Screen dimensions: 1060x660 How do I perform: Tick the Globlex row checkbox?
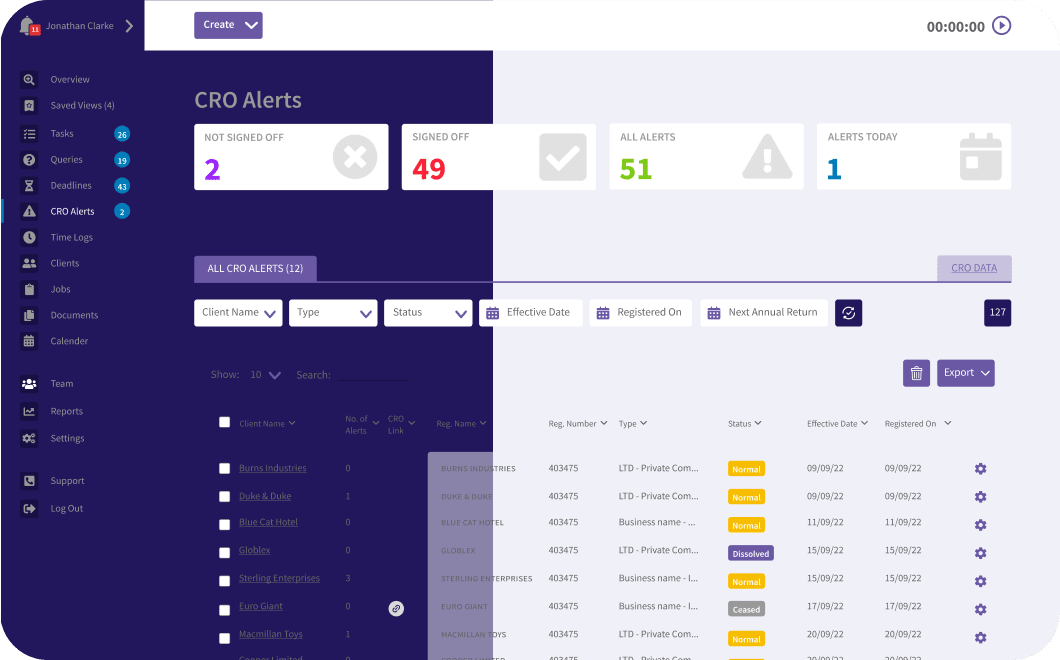tap(224, 553)
